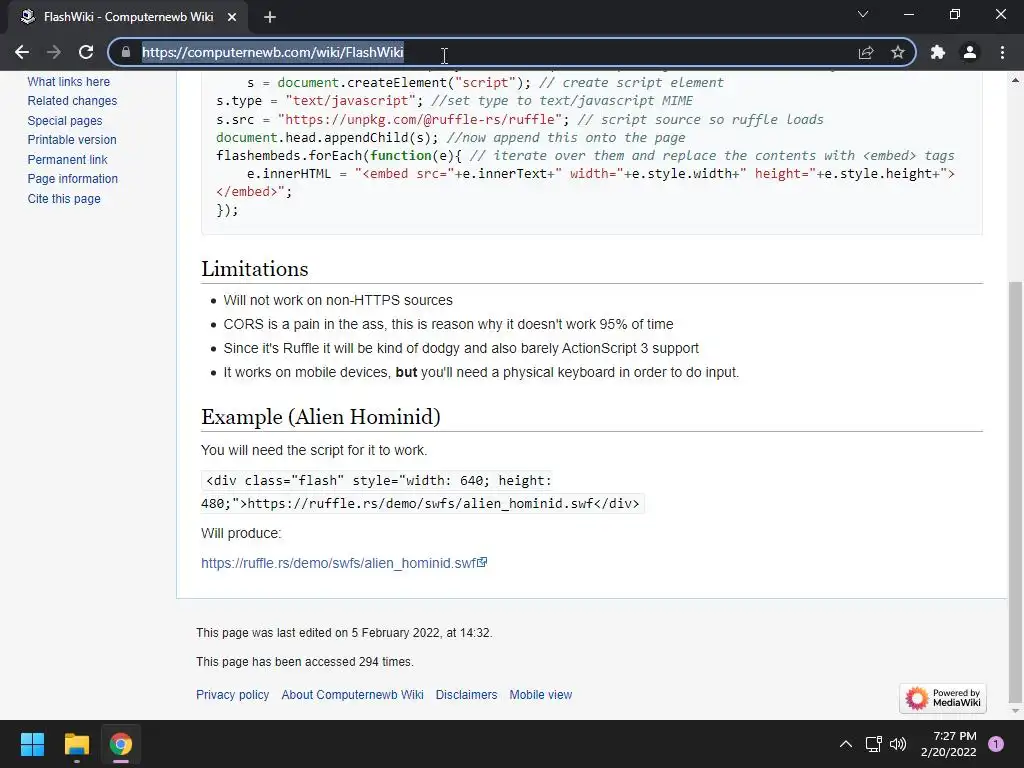
Task: Click 'This page has been accessed 294 times.'
Action: (x=305, y=662)
